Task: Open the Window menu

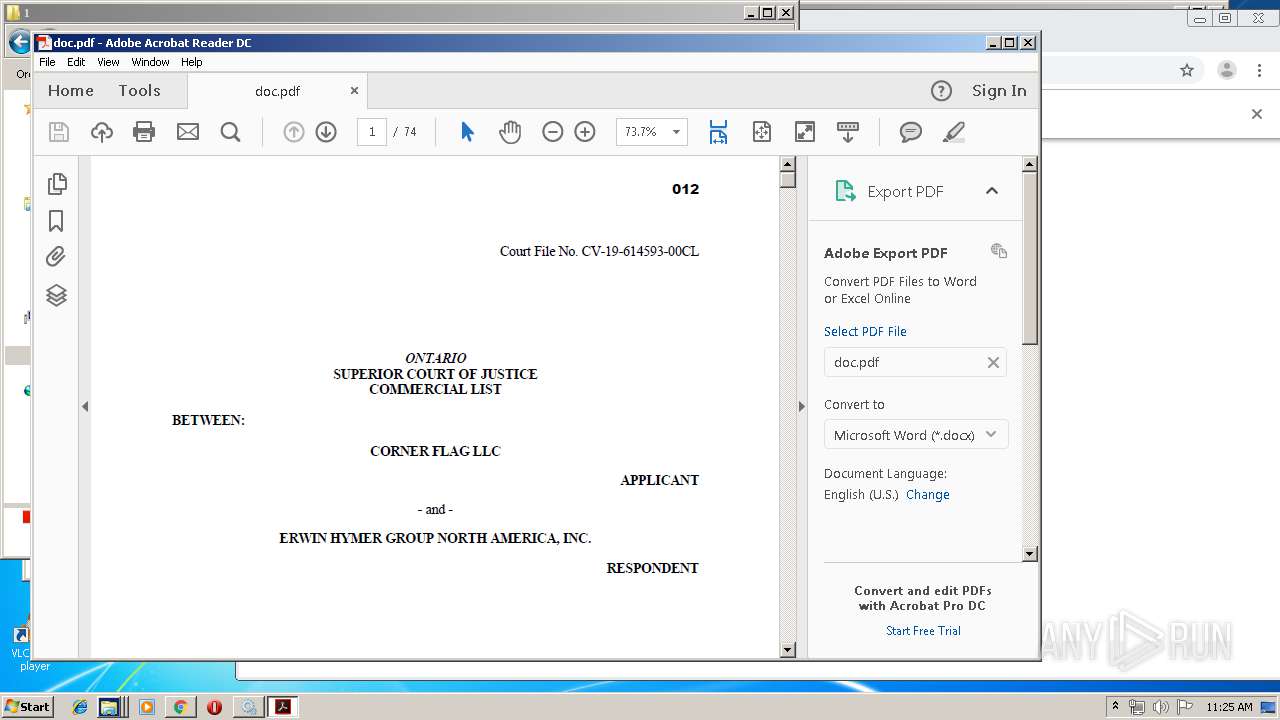Action: tap(150, 62)
